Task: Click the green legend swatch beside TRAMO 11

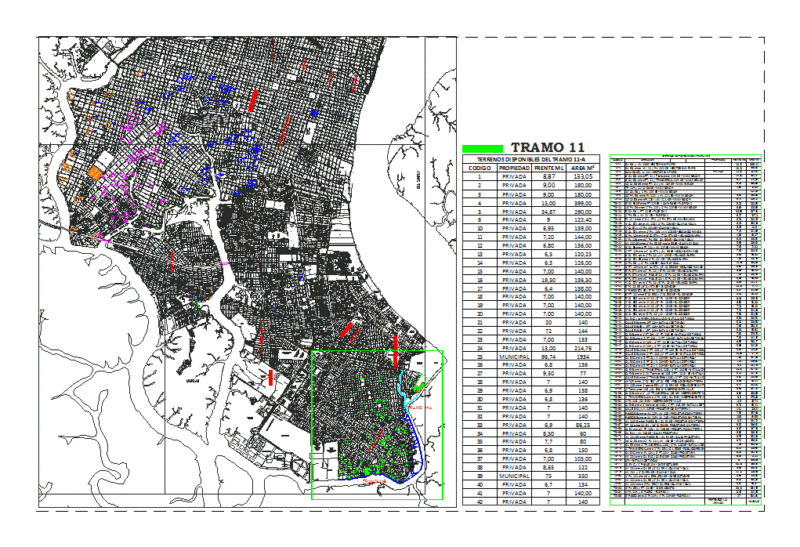Action: (x=482, y=148)
